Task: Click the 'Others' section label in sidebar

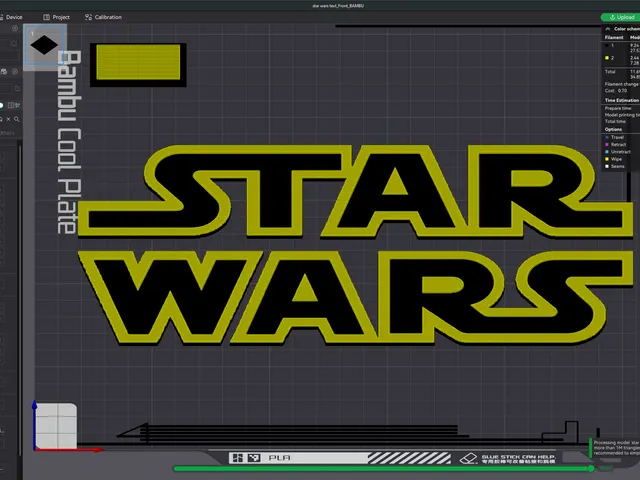Action: pos(7,133)
